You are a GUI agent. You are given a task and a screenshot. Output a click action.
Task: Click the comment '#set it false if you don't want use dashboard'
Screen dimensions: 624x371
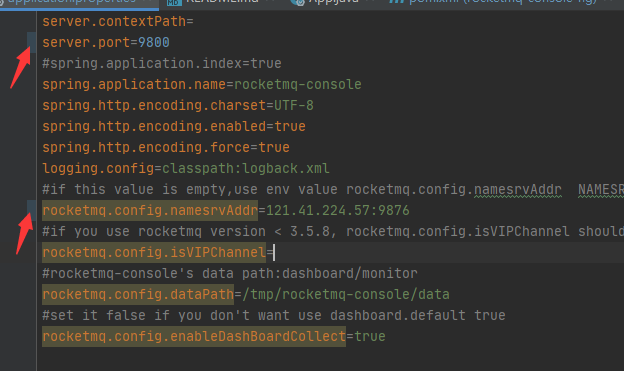click(x=274, y=316)
